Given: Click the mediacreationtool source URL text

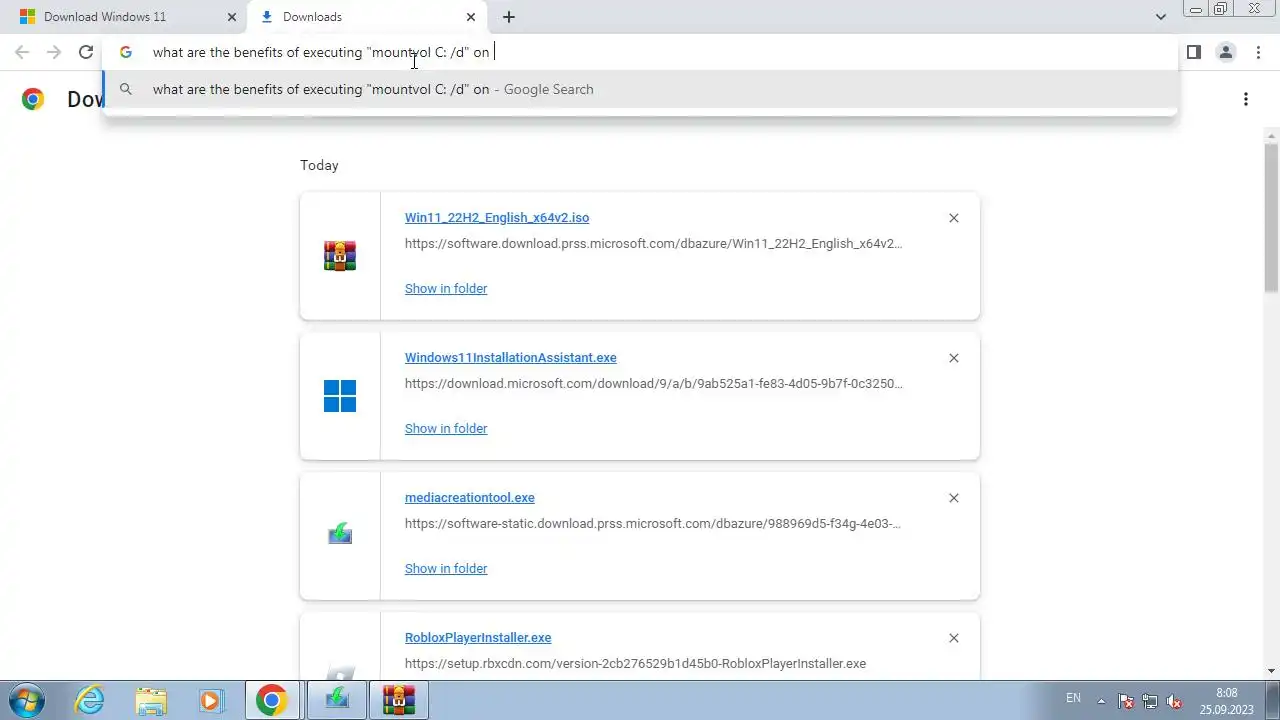Looking at the screenshot, I should click(653, 523).
